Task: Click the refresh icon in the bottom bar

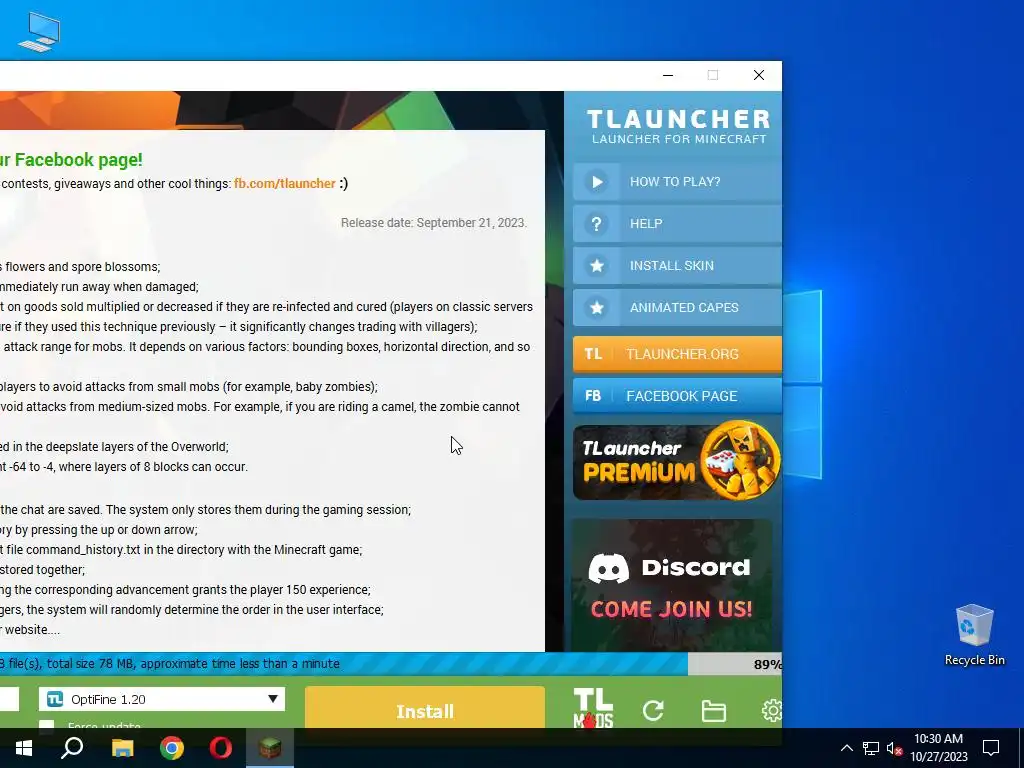Action: (x=653, y=711)
